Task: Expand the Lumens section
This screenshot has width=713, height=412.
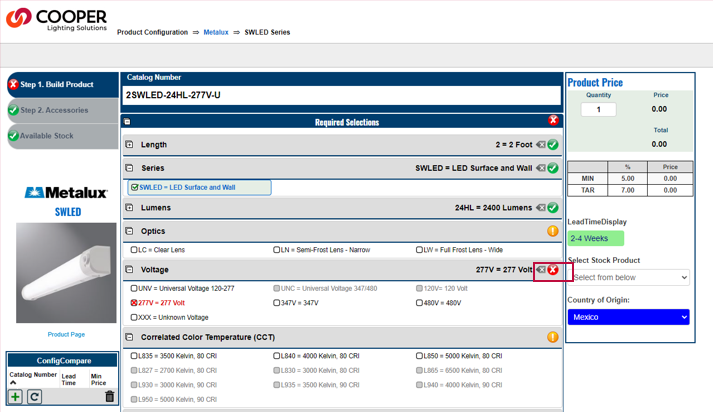Action: tap(129, 207)
